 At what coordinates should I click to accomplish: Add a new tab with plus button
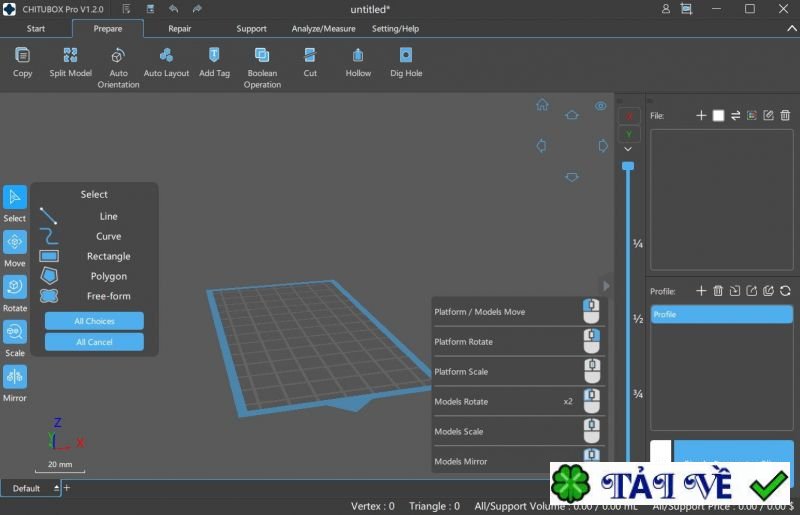click(67, 488)
